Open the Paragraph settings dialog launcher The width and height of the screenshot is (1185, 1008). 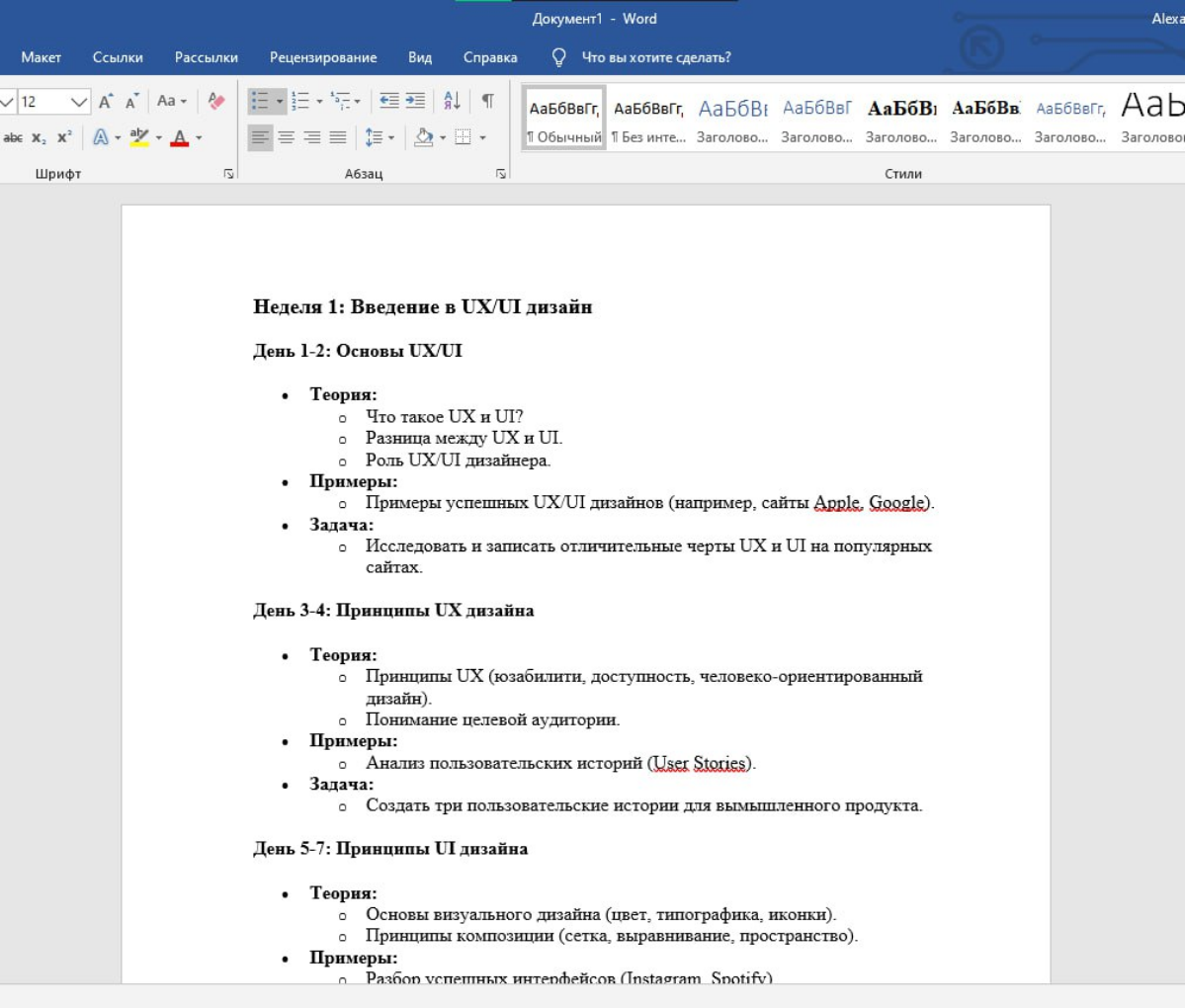pyautogui.click(x=500, y=174)
